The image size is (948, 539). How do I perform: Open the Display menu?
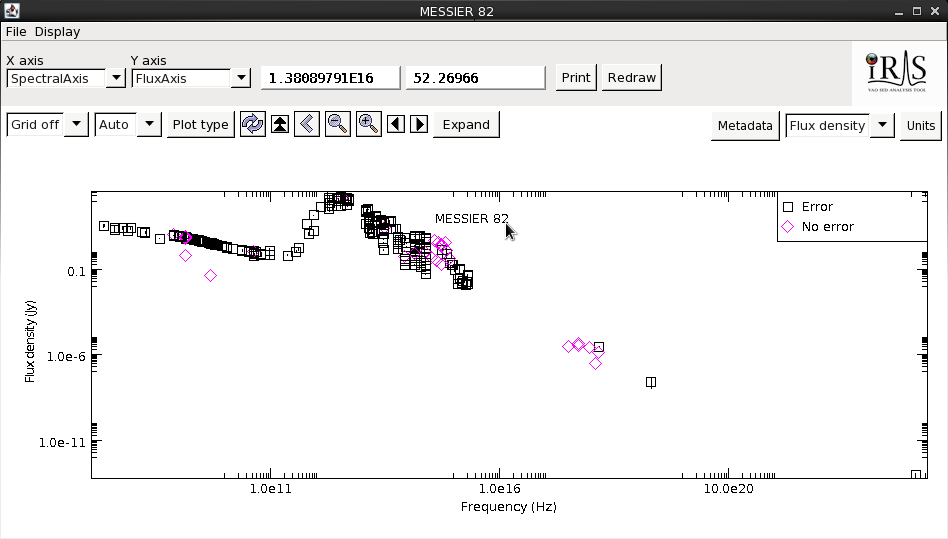pos(57,31)
